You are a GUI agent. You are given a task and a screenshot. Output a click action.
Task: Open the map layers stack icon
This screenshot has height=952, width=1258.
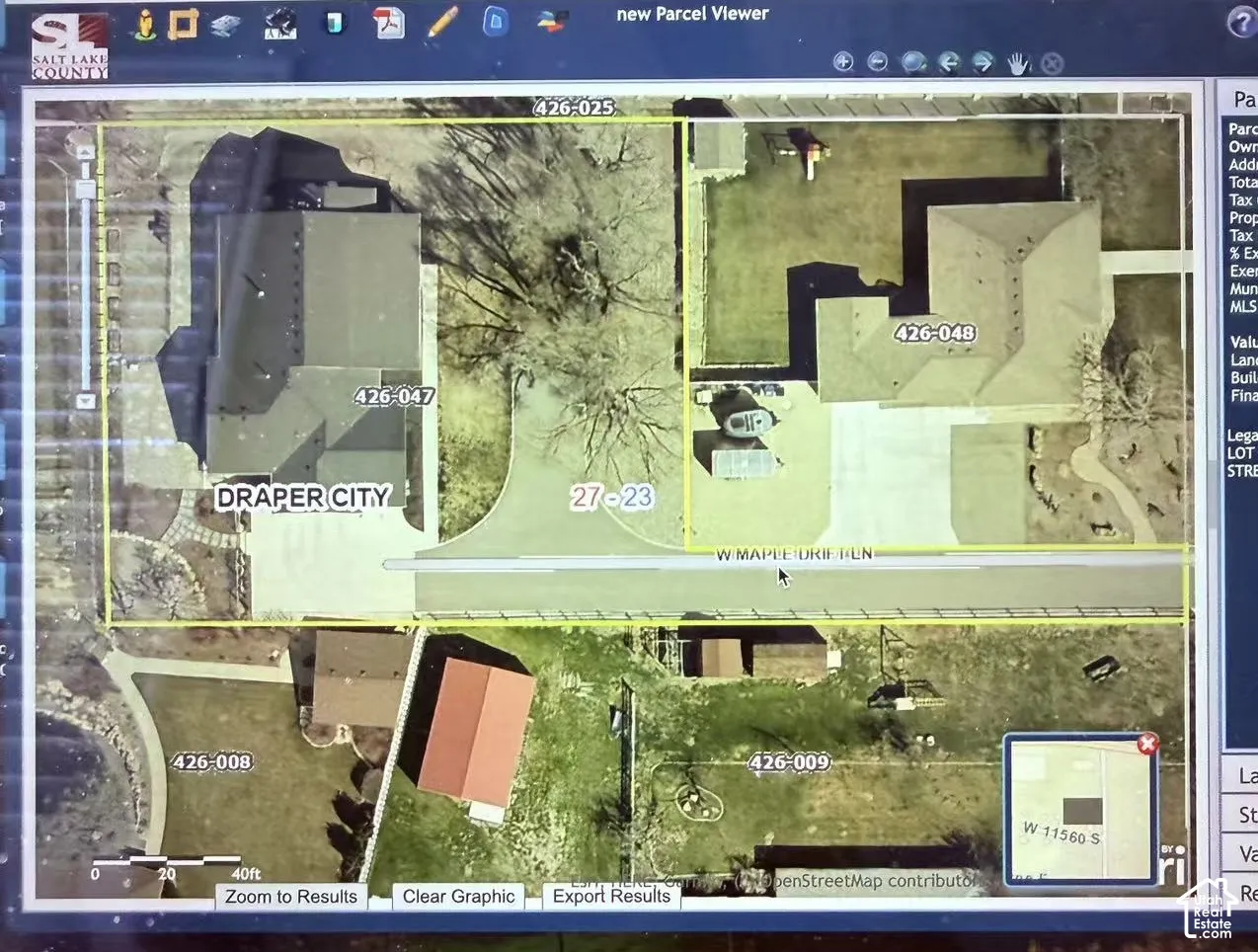pyautogui.click(x=226, y=25)
